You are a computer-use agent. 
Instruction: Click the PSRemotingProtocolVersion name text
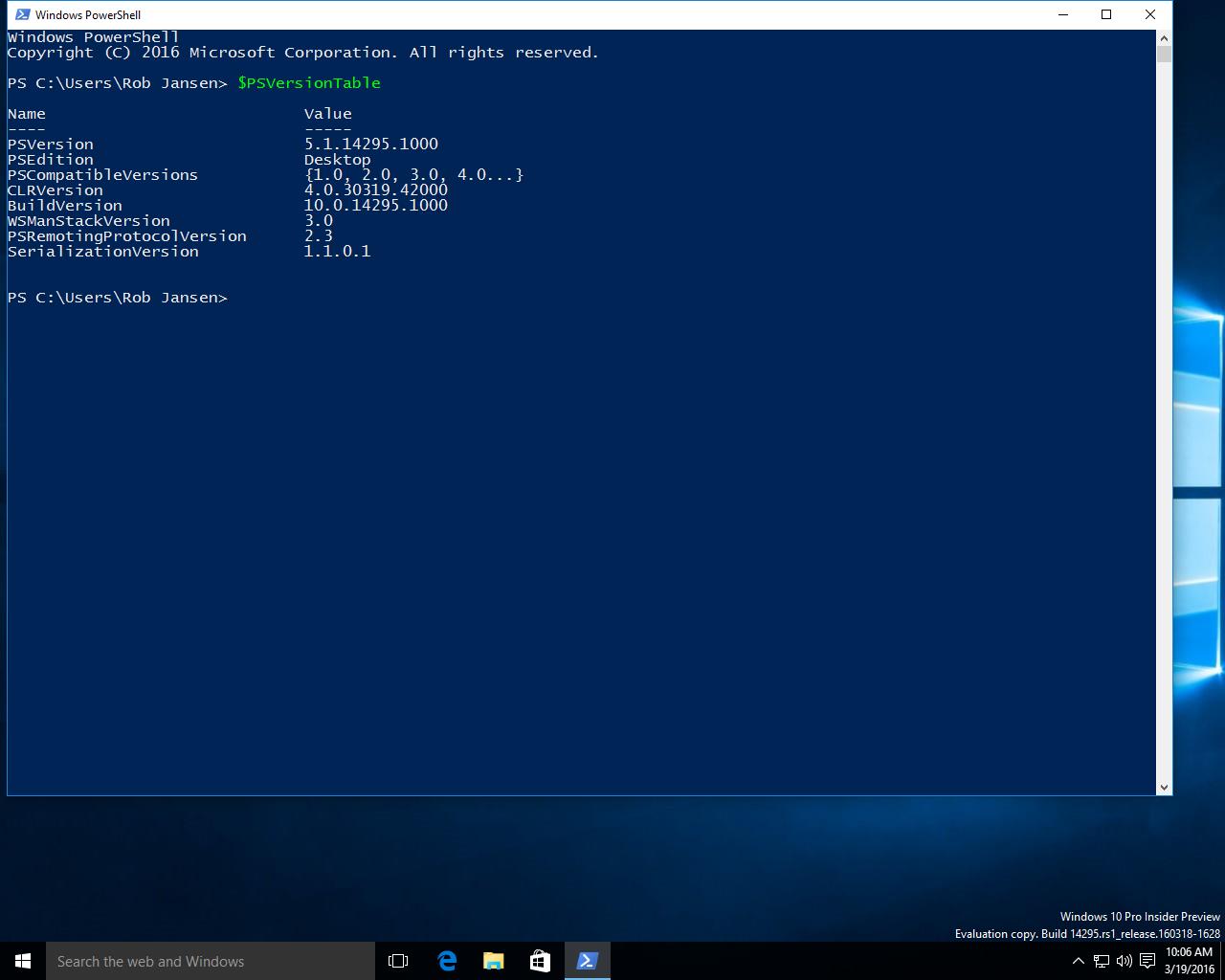(127, 236)
